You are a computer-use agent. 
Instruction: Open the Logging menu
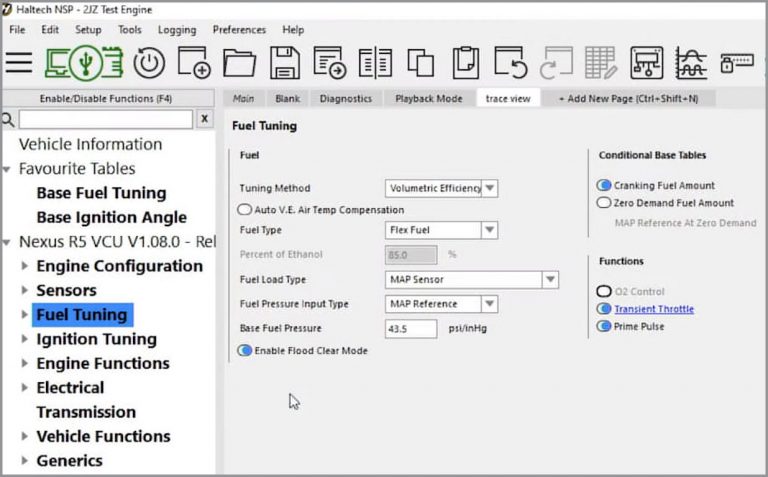(x=177, y=30)
